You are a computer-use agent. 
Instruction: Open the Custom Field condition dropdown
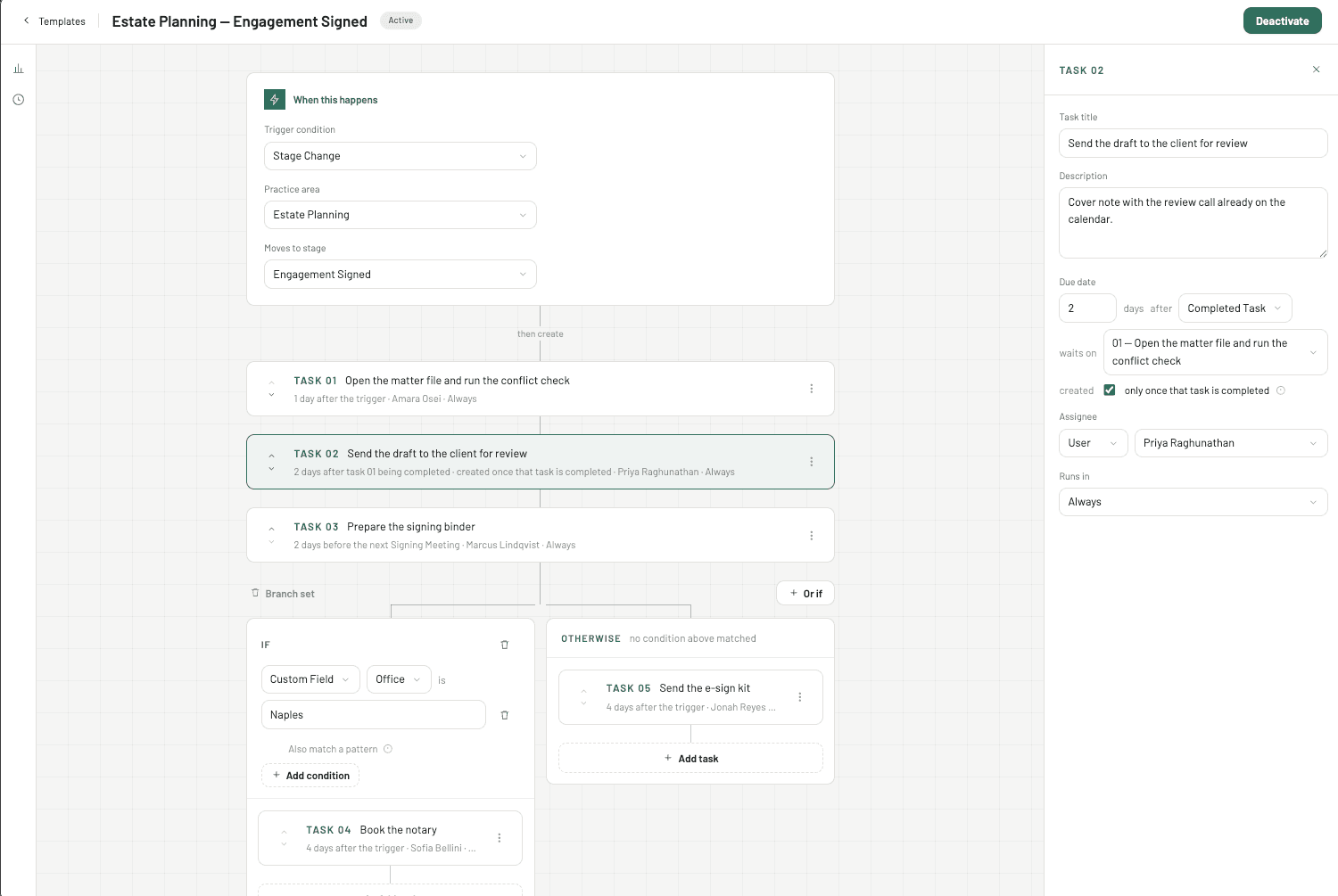pos(310,679)
